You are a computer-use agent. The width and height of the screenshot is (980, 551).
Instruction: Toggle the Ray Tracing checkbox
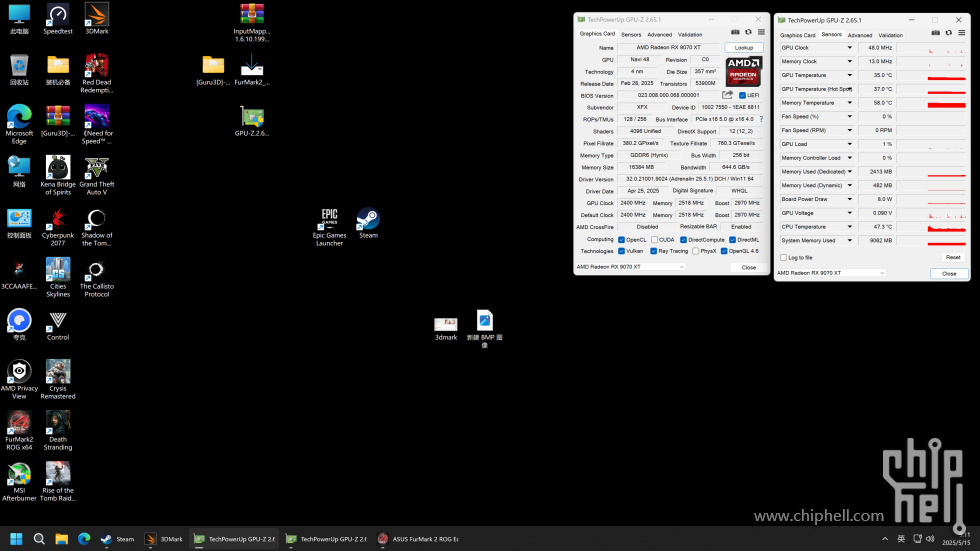coord(653,251)
